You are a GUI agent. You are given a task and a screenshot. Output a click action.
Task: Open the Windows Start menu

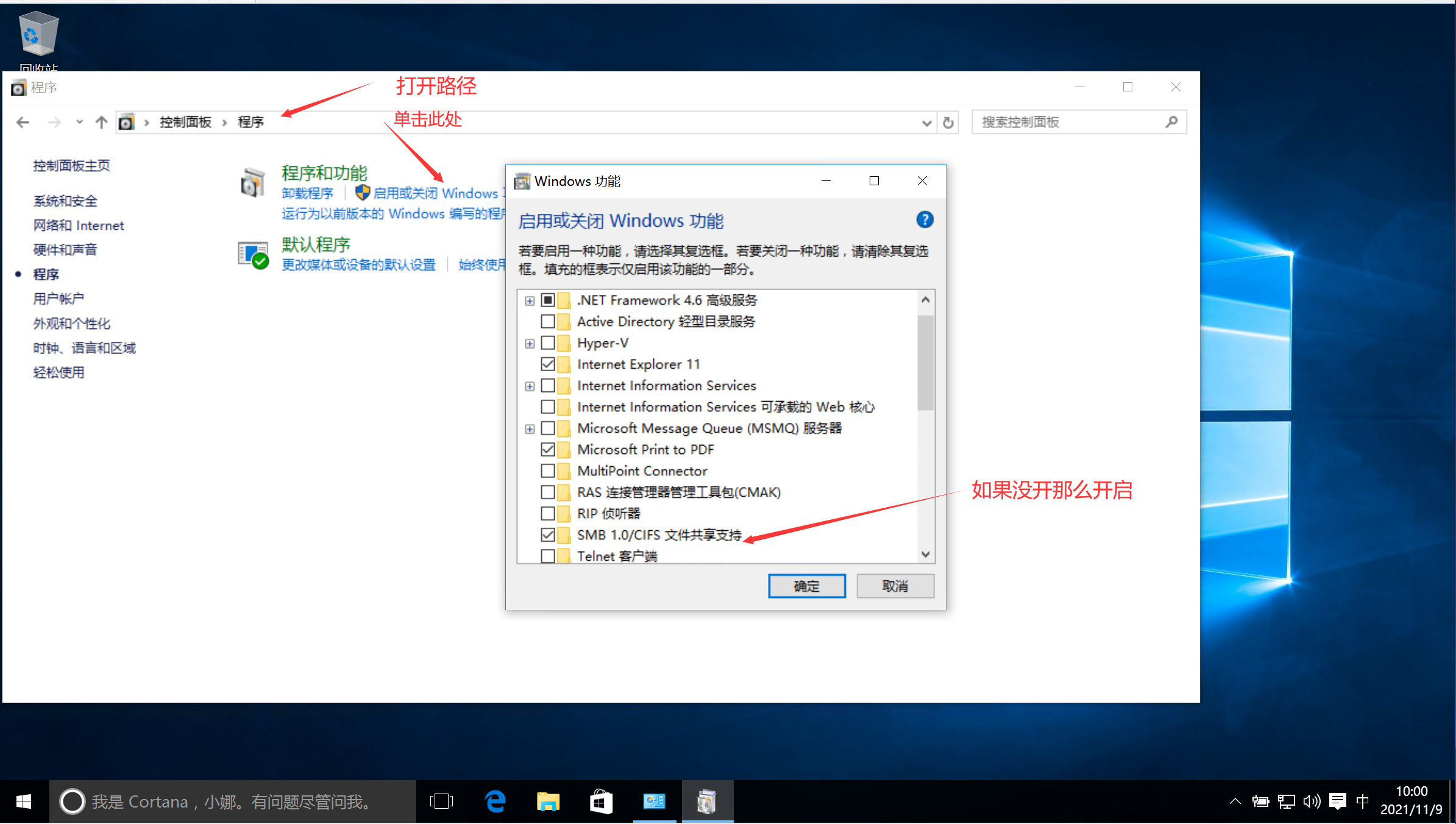(24, 801)
